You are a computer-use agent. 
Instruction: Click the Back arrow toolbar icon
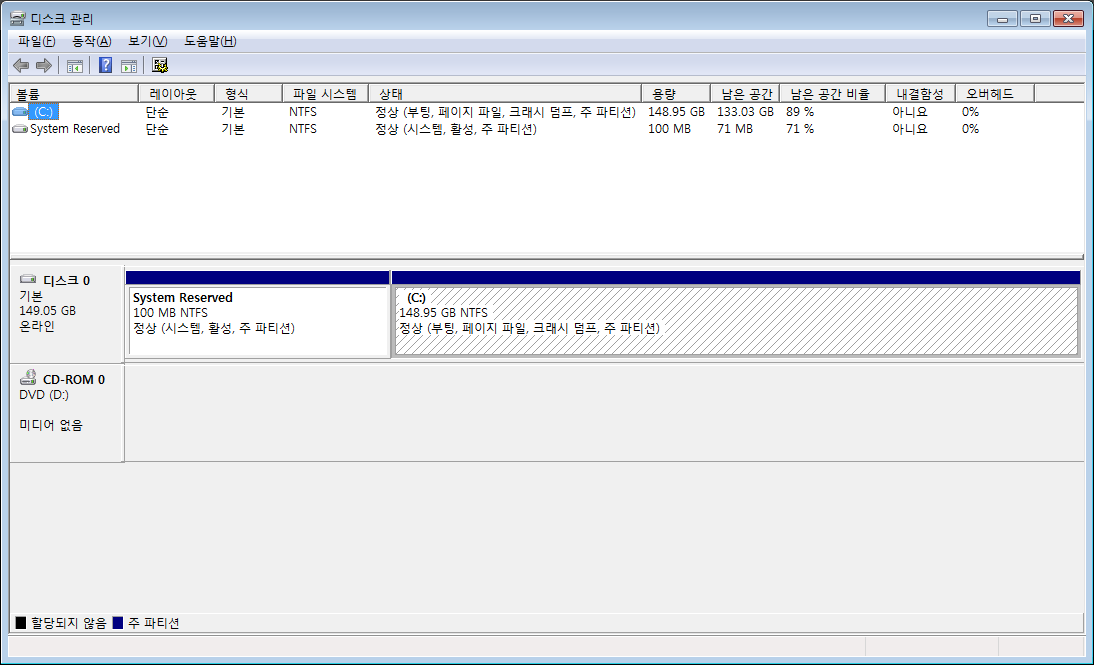(21, 66)
